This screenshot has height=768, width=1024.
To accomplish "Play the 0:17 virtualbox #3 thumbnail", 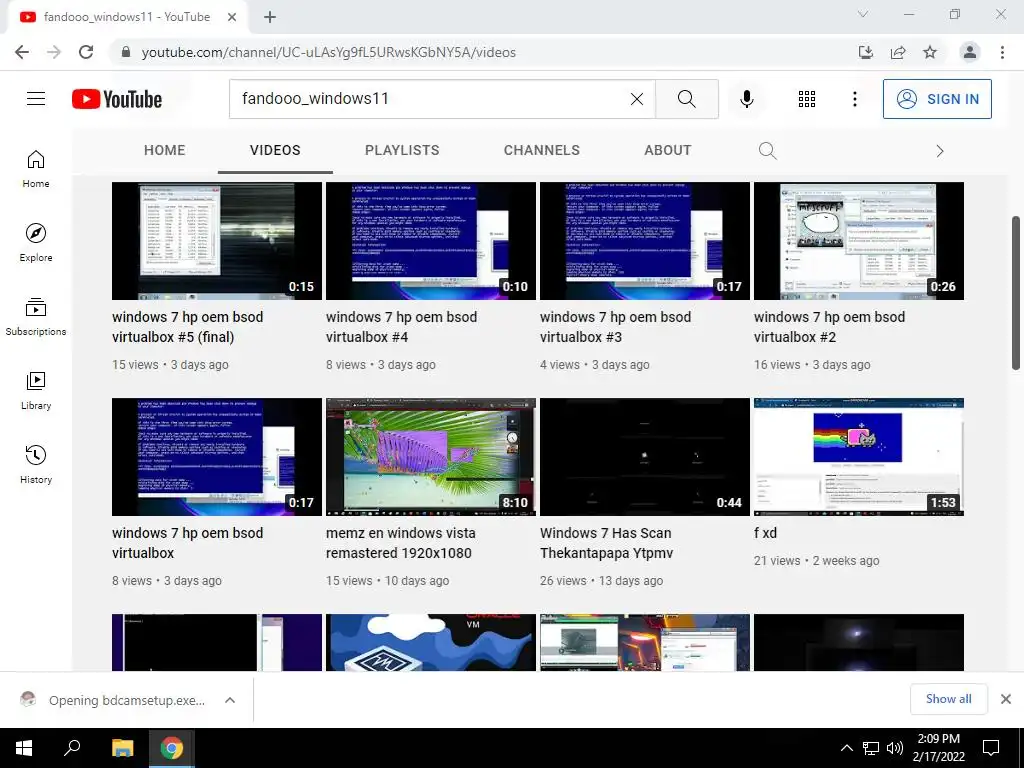I will point(645,241).
